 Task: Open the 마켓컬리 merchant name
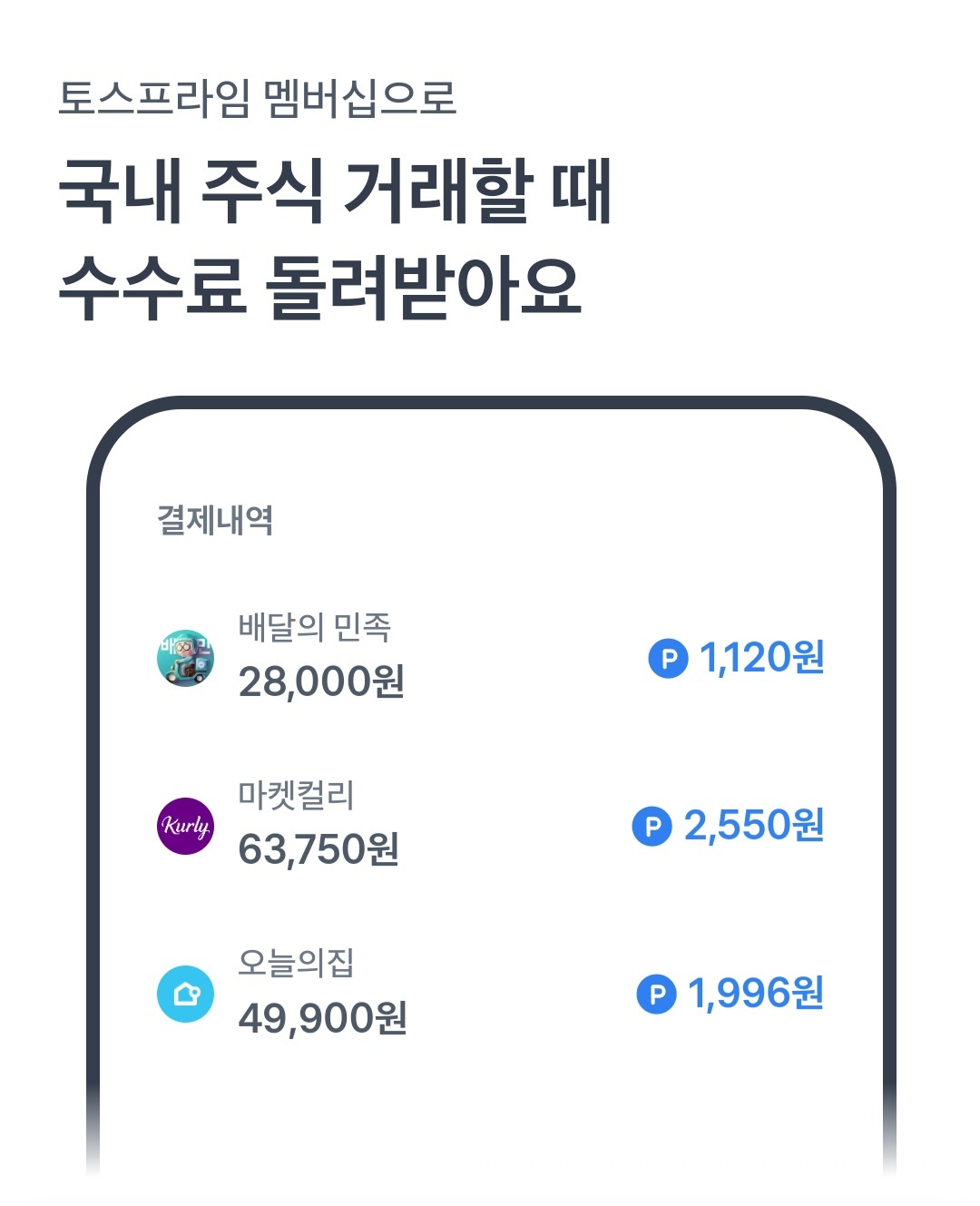[296, 795]
